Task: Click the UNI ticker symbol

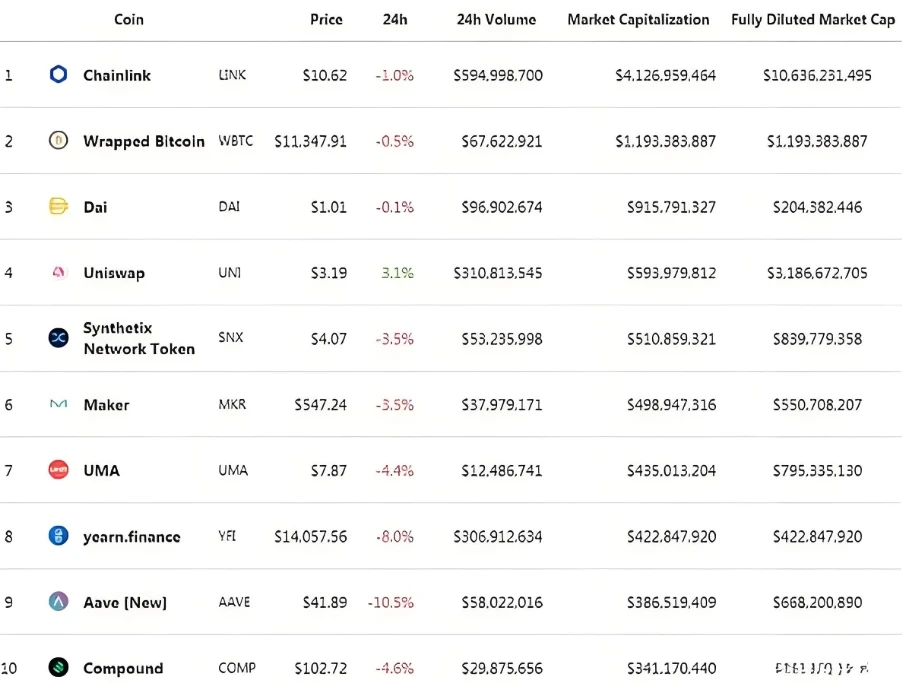Action: point(230,273)
